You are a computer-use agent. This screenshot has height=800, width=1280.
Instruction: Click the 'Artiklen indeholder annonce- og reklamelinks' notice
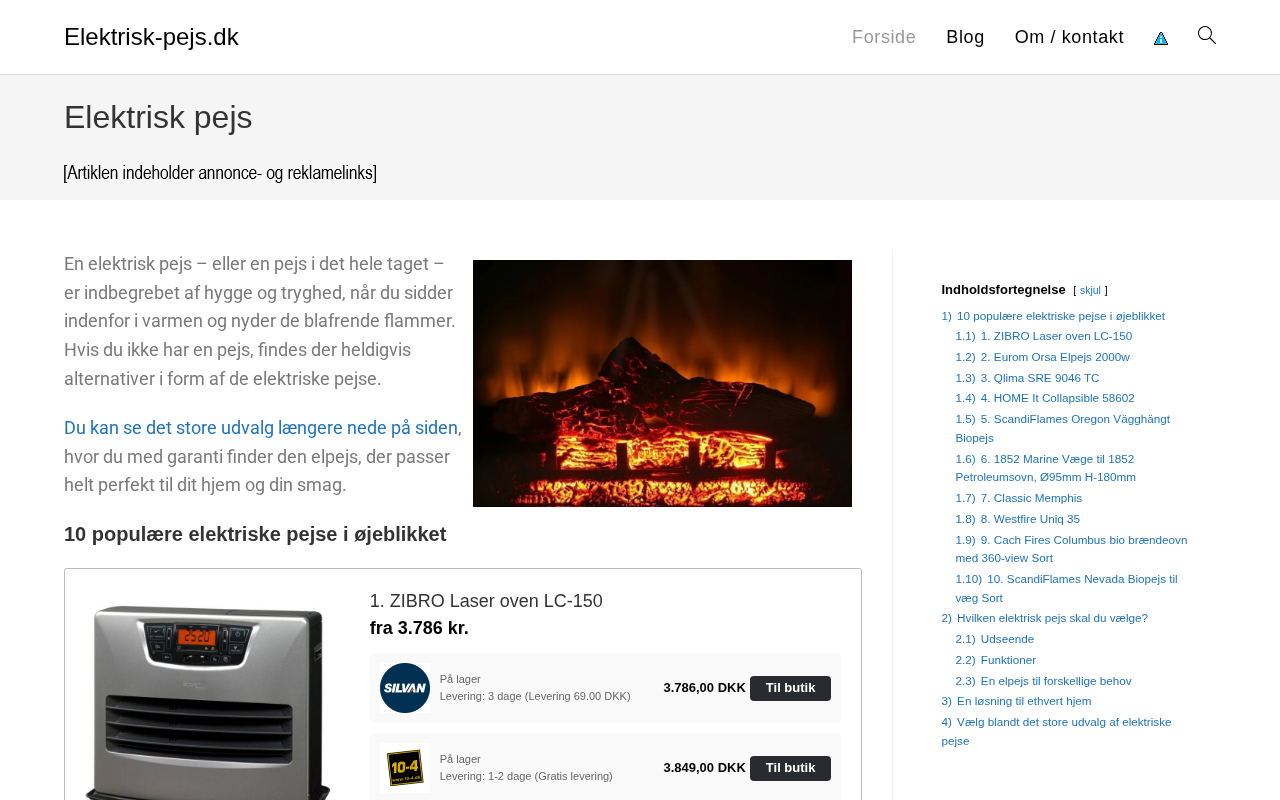coord(220,173)
